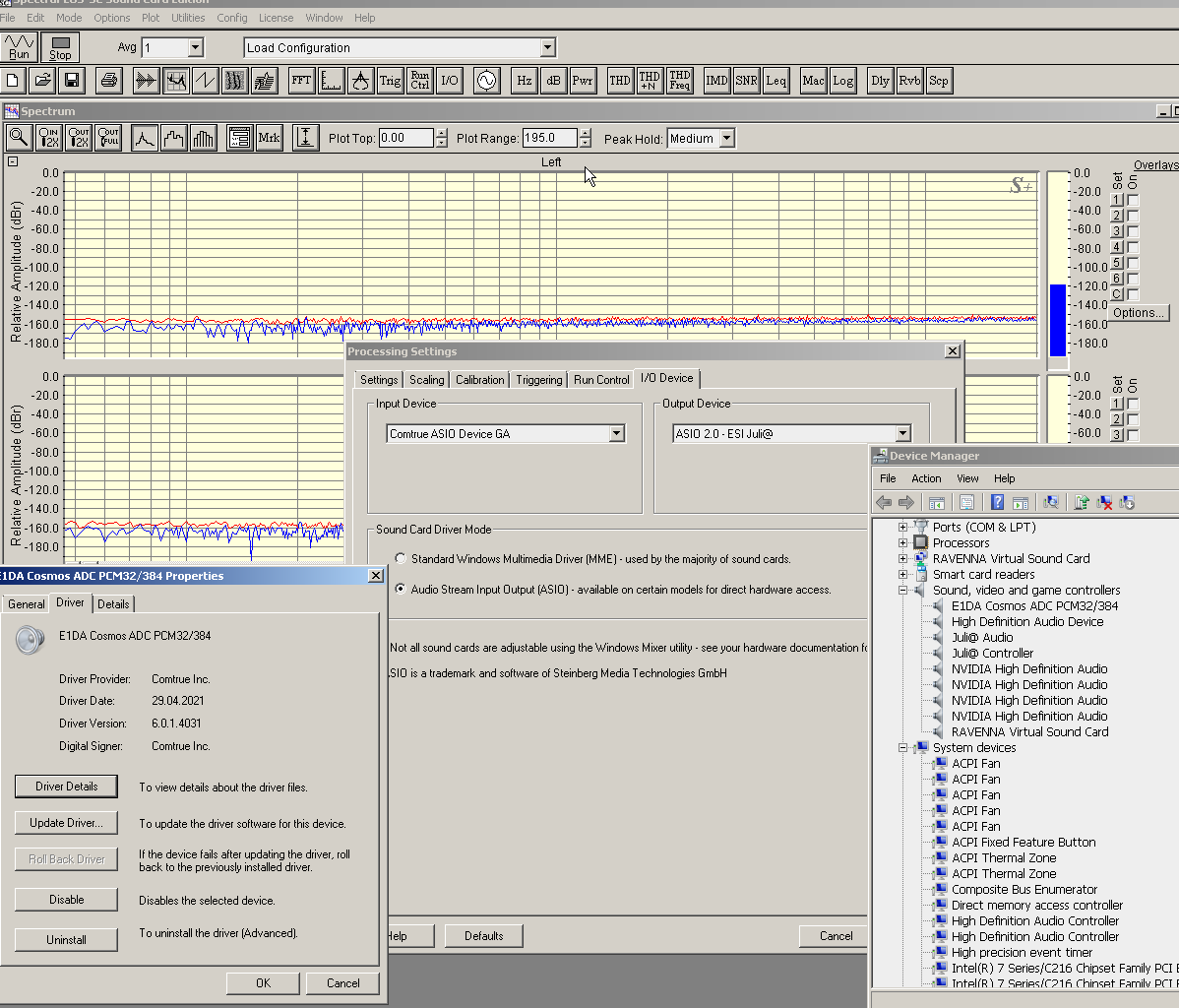The height and width of the screenshot is (1008, 1179).
Task: Click the red X uninstall icon in Device Manager
Action: coord(1104,502)
